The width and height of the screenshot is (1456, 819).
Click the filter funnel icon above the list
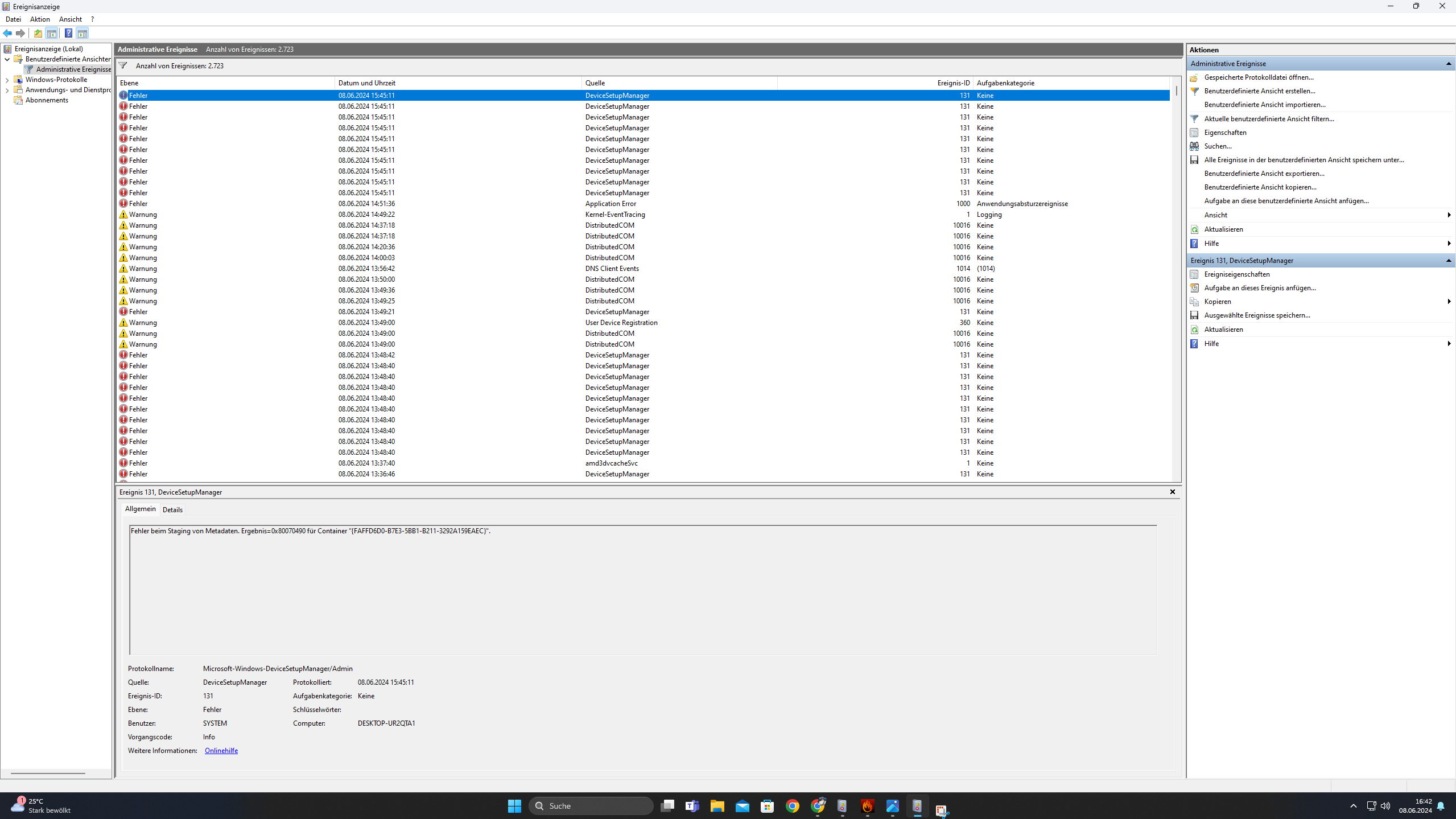pyautogui.click(x=123, y=65)
